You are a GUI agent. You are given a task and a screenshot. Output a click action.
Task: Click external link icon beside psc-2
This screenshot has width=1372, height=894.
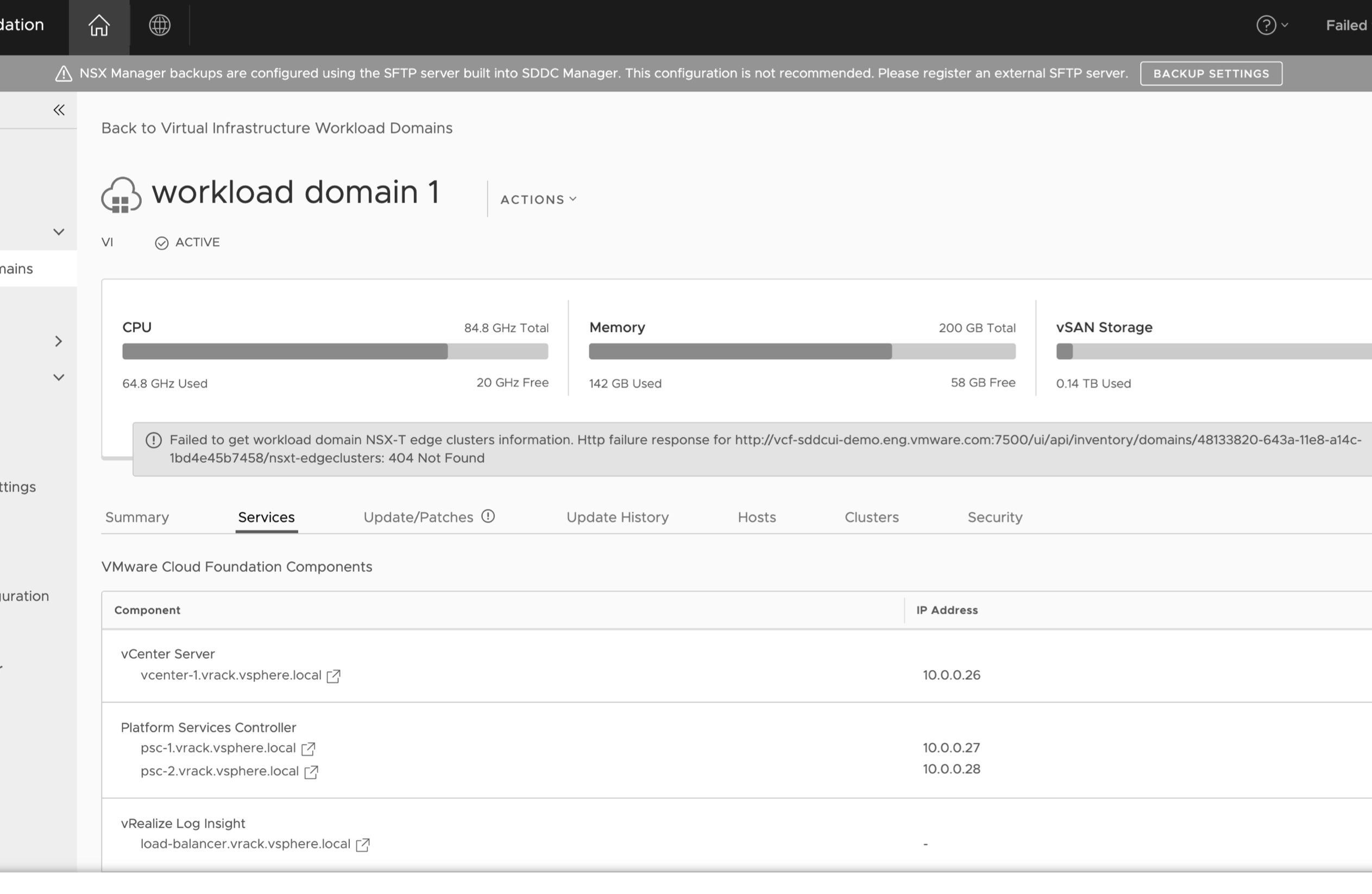click(311, 772)
